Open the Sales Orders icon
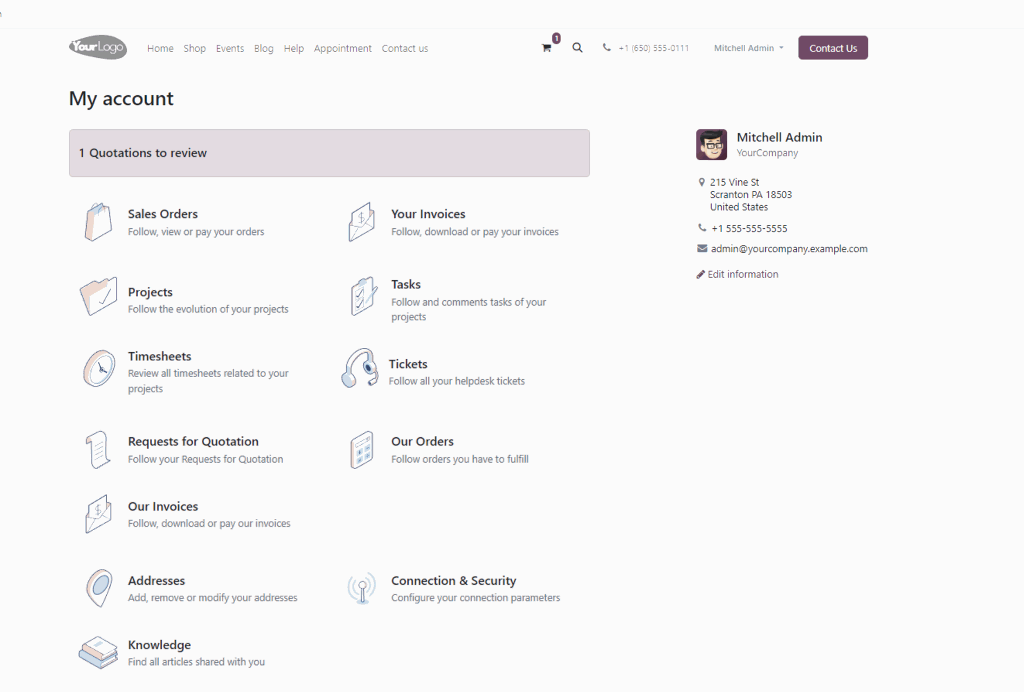This screenshot has height=692, width=1024. click(97, 220)
